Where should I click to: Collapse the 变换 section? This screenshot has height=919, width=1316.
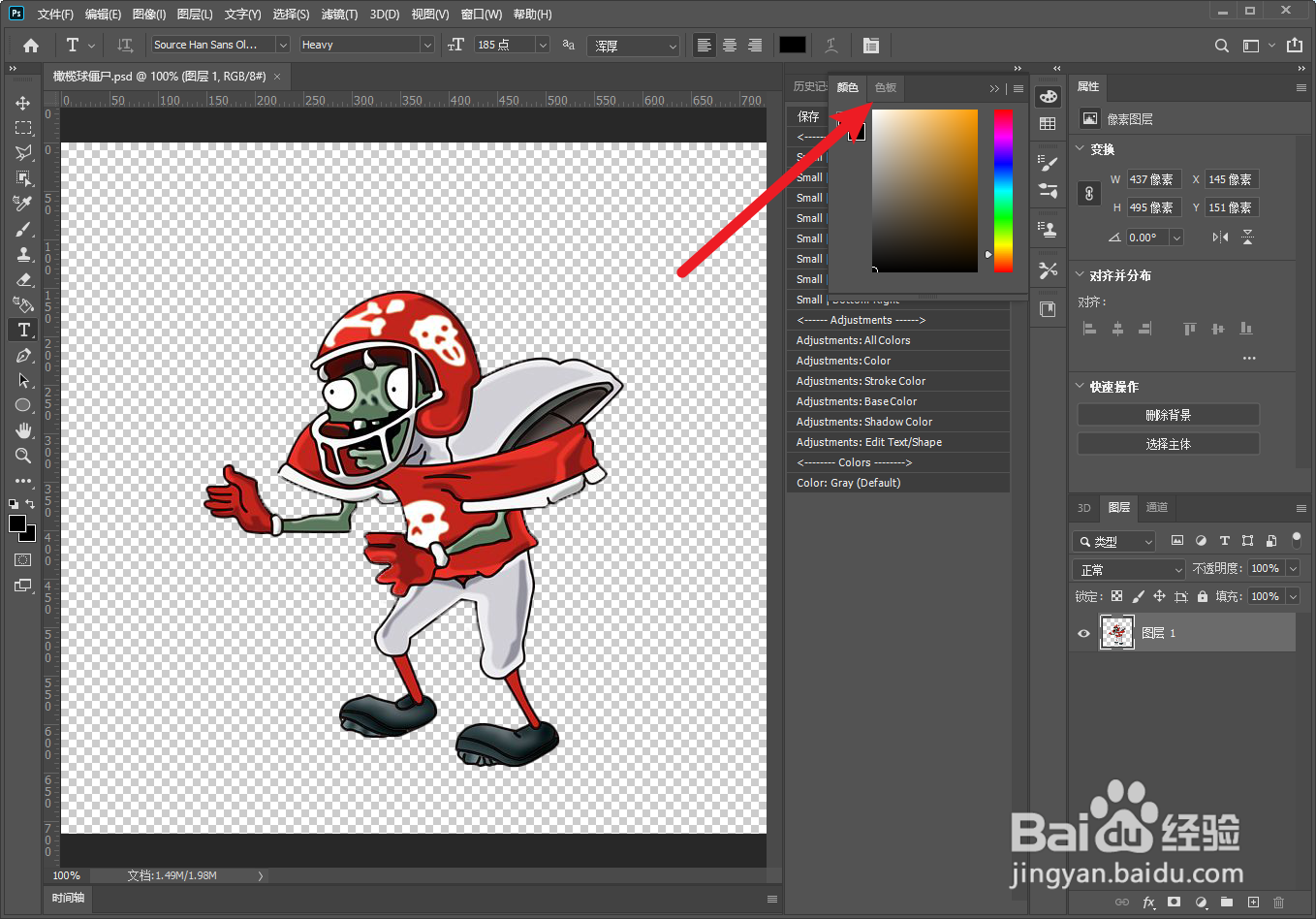[x=1081, y=149]
